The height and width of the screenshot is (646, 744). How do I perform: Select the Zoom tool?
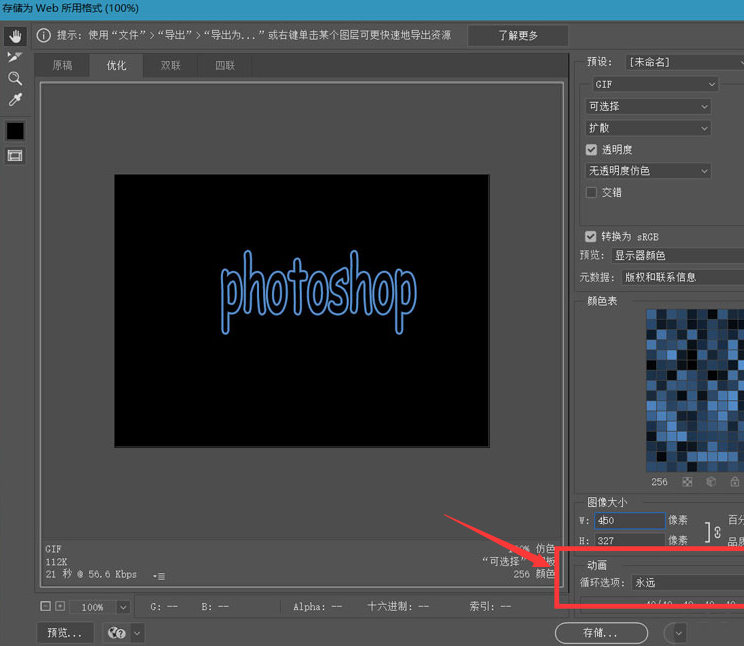pos(15,78)
